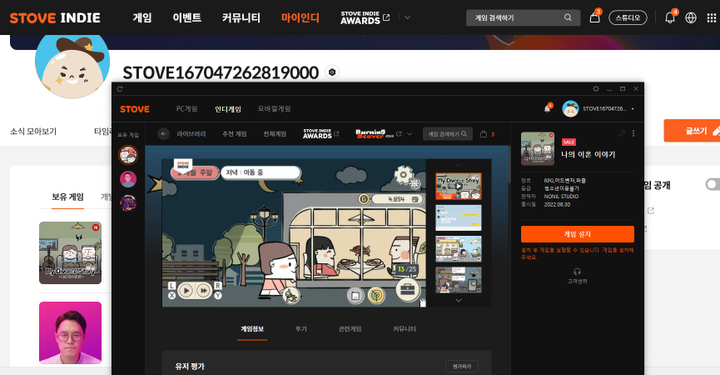Open the 마이인디 menu on website
The image size is (720, 375).
coord(300,18)
